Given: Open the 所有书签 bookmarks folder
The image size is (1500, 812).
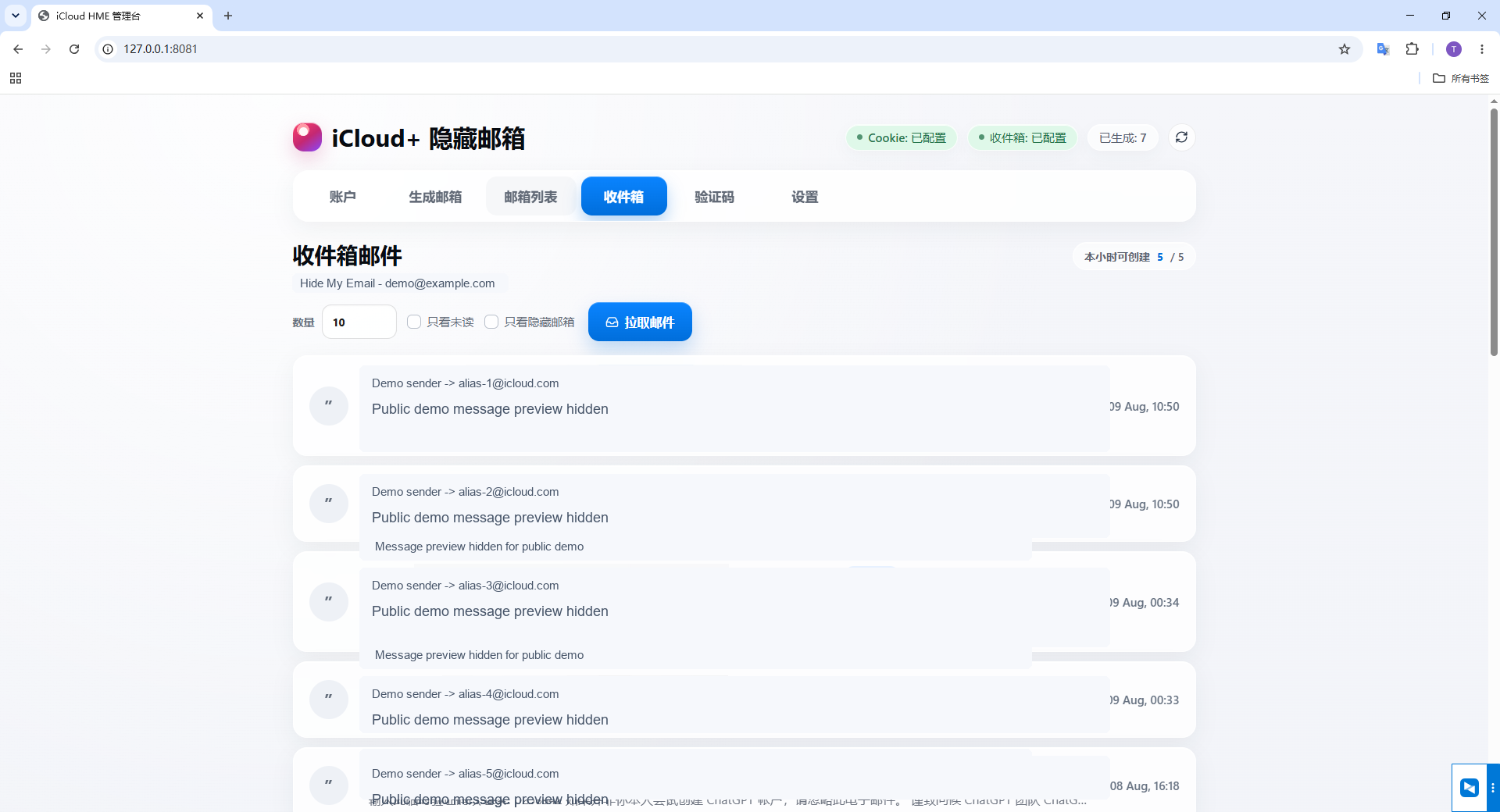Looking at the screenshot, I should (x=1461, y=78).
